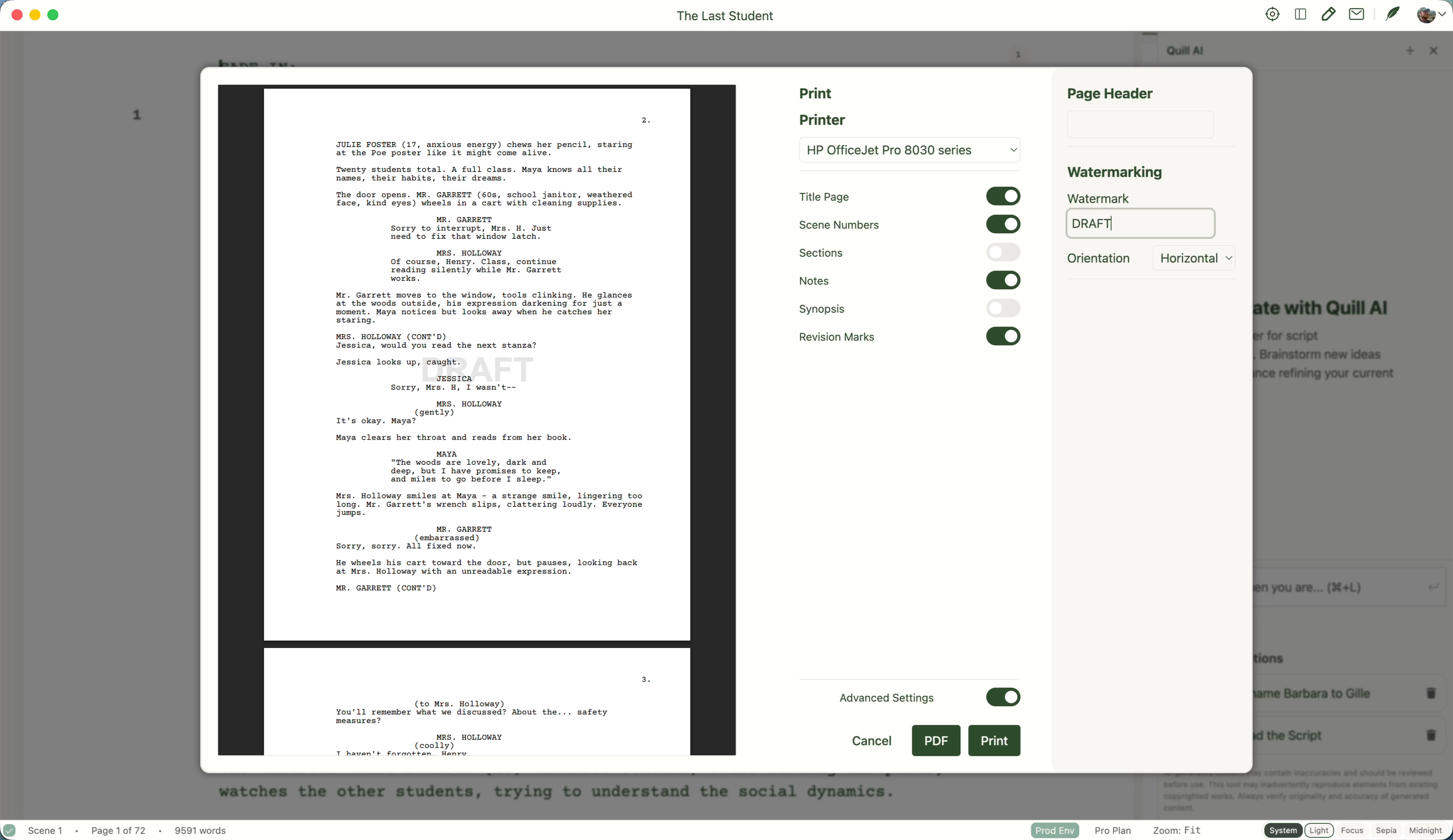Click the focus target icon in titlebar

pyautogui.click(x=1273, y=14)
